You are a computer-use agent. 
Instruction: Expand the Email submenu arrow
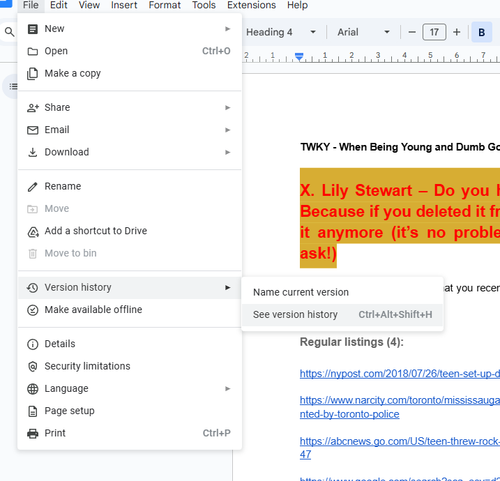pyautogui.click(x=227, y=130)
